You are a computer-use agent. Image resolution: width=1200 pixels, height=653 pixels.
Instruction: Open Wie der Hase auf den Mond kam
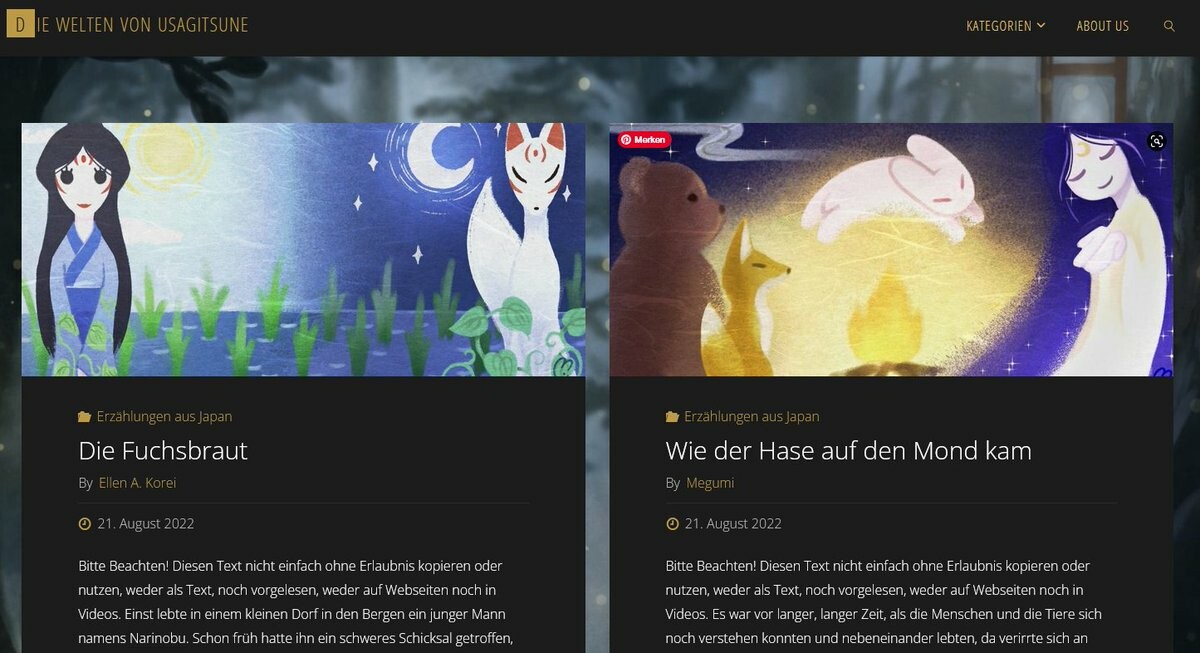(849, 451)
